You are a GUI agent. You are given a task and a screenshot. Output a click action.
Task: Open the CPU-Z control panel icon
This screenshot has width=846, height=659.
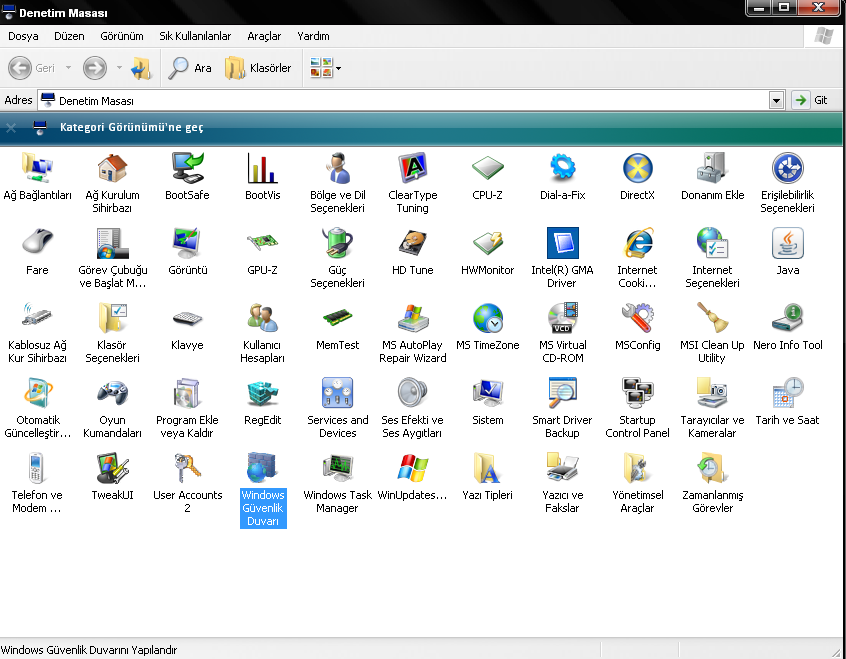click(x=487, y=168)
